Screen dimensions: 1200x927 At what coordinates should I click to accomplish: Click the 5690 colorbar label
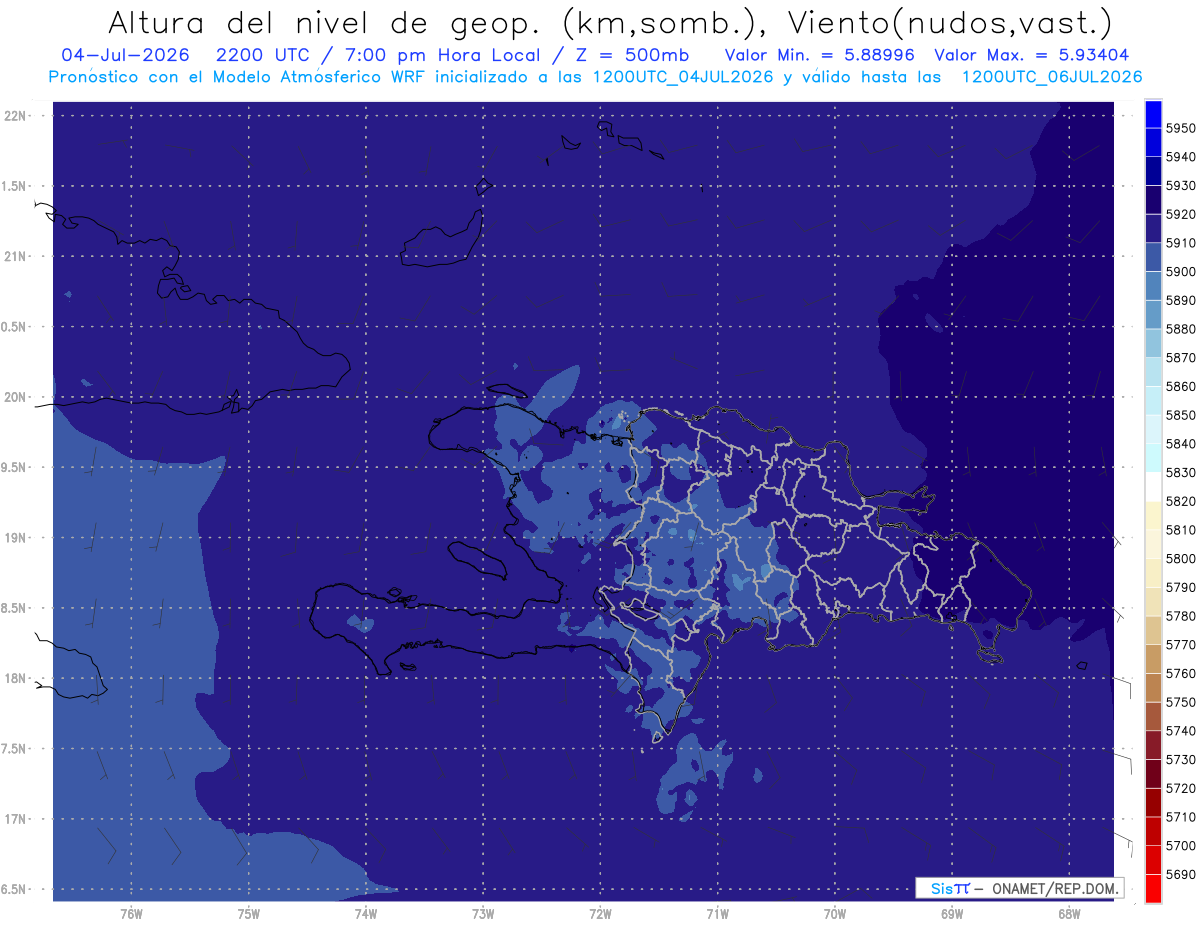tap(1180, 875)
